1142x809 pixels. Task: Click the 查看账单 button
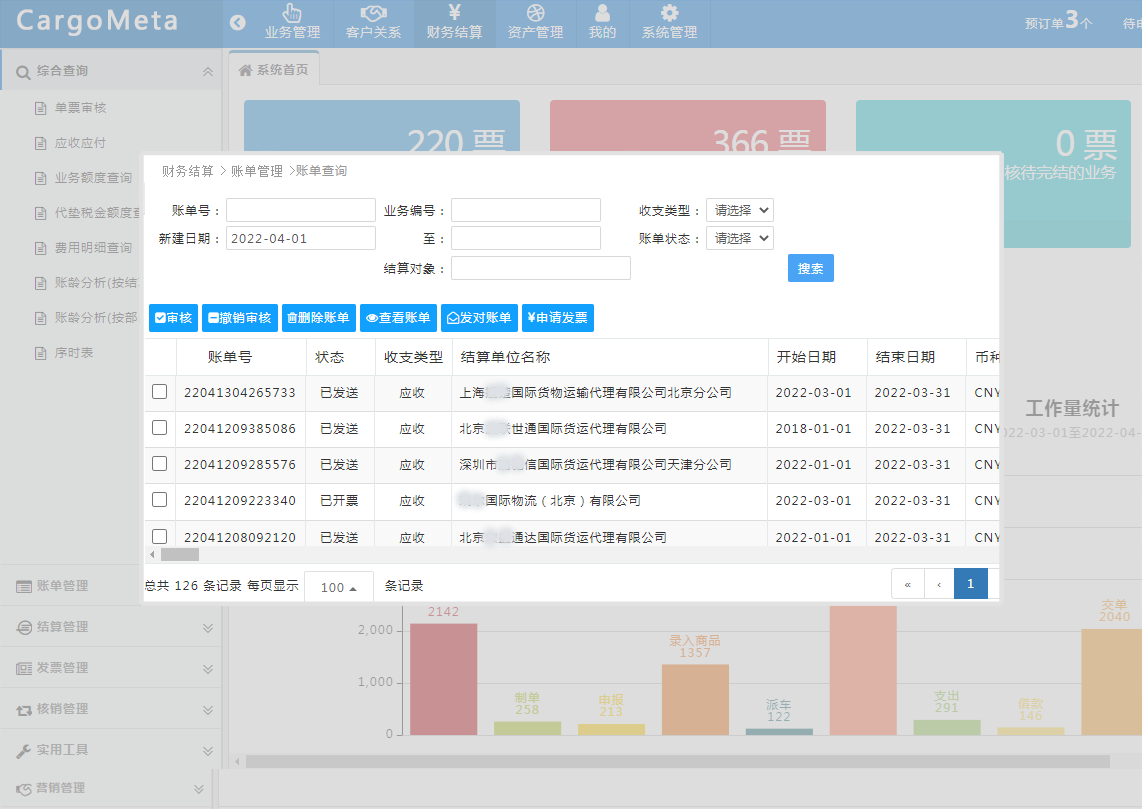coord(398,317)
